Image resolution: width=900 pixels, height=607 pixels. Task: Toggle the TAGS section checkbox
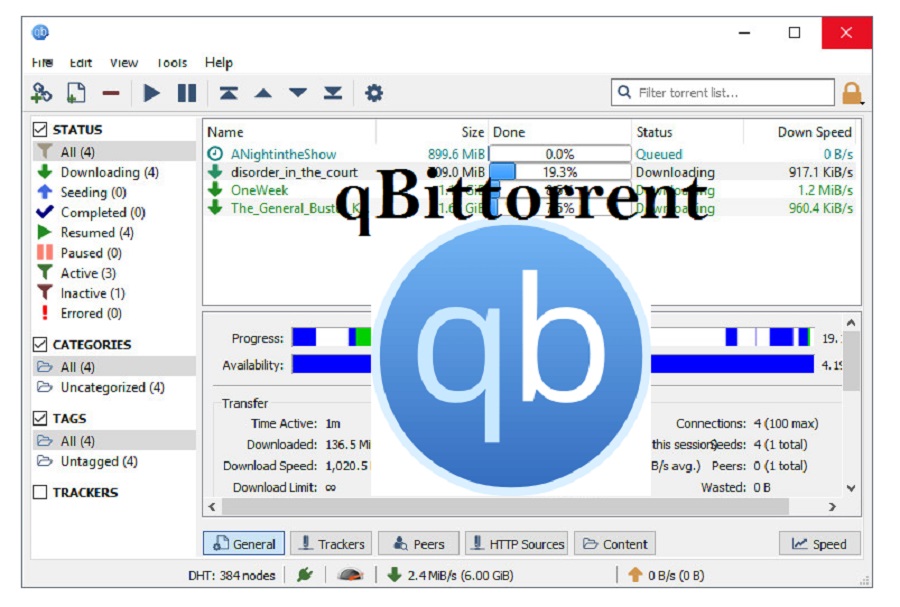[40, 418]
